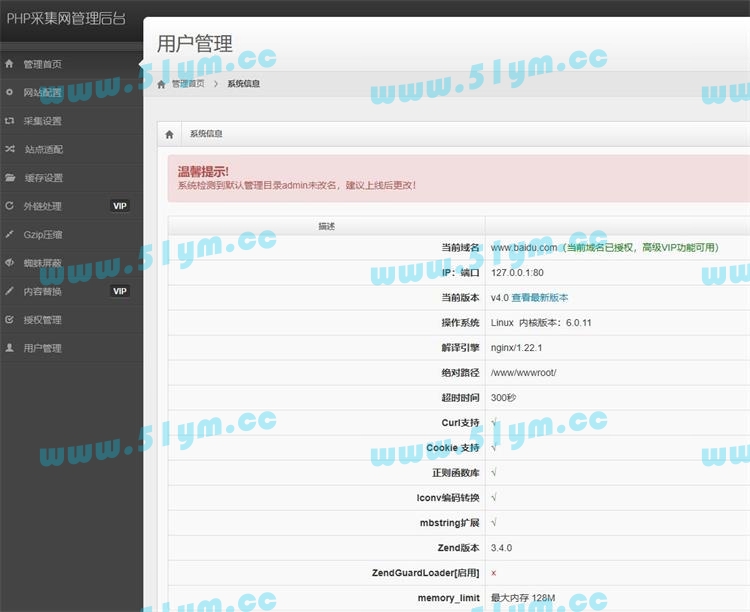Click the Curl支持 row label
The image size is (750, 612).
pos(460,423)
